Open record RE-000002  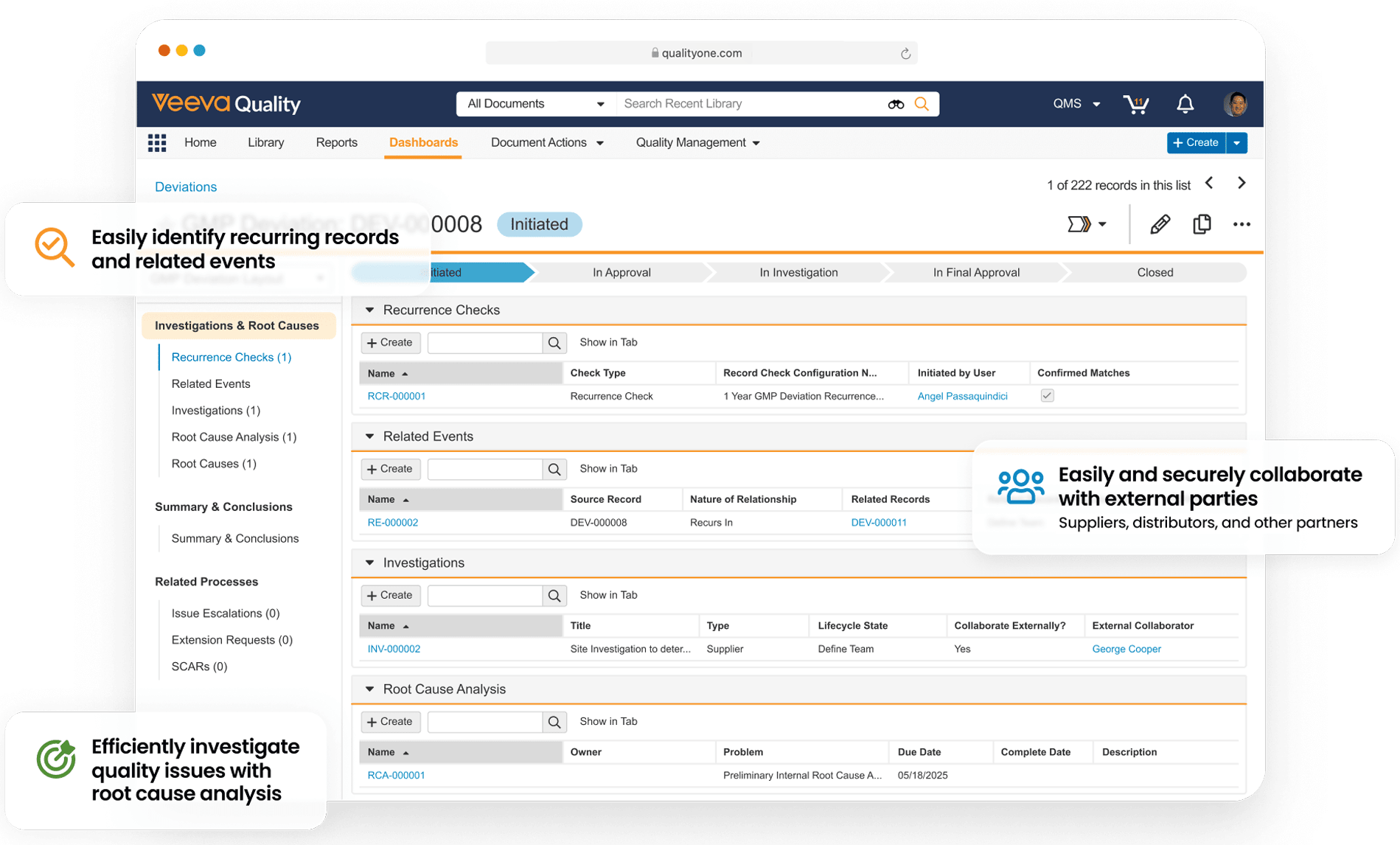393,523
